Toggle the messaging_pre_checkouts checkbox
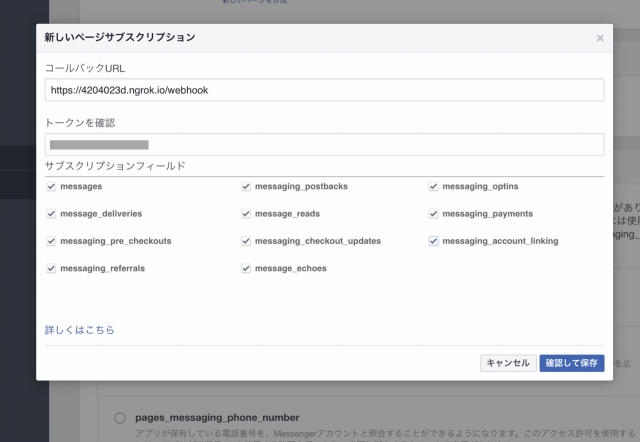Viewport: 640px width, 442px height. tap(51, 241)
